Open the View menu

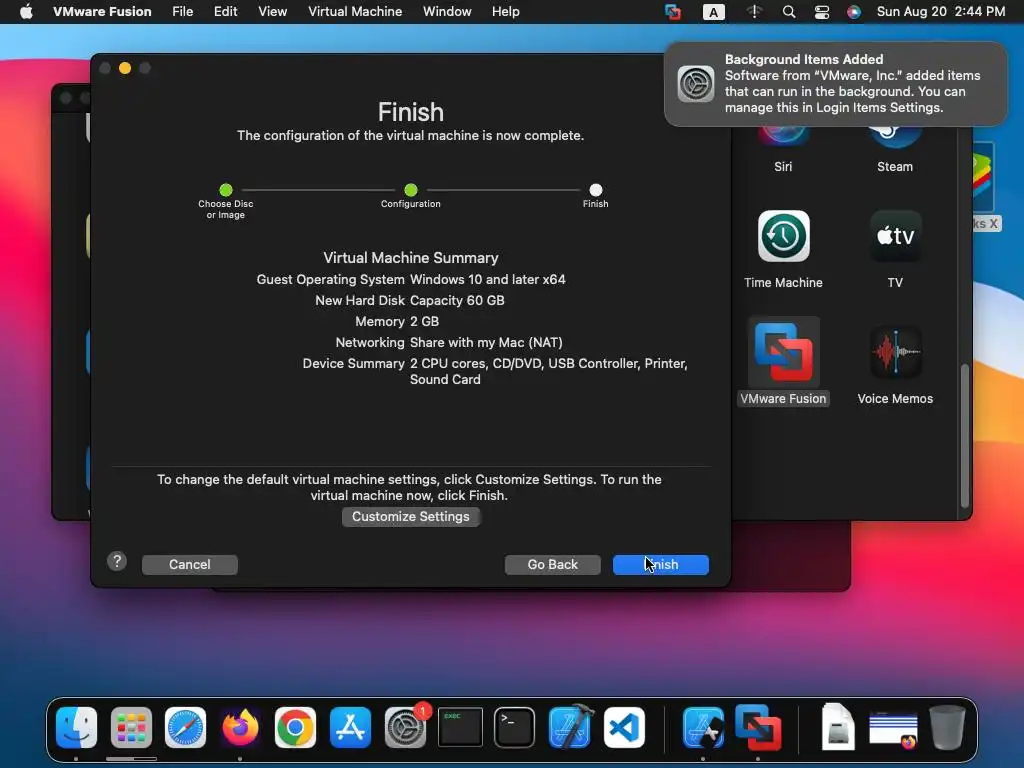272,12
